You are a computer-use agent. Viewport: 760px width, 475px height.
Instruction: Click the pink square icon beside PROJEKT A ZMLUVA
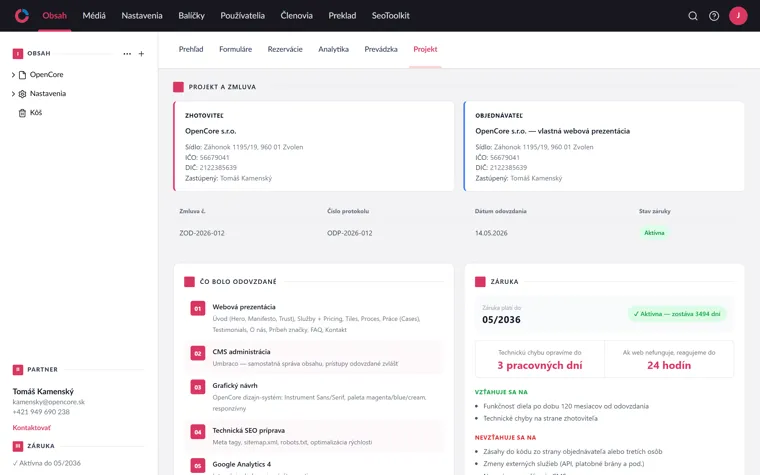coord(178,87)
